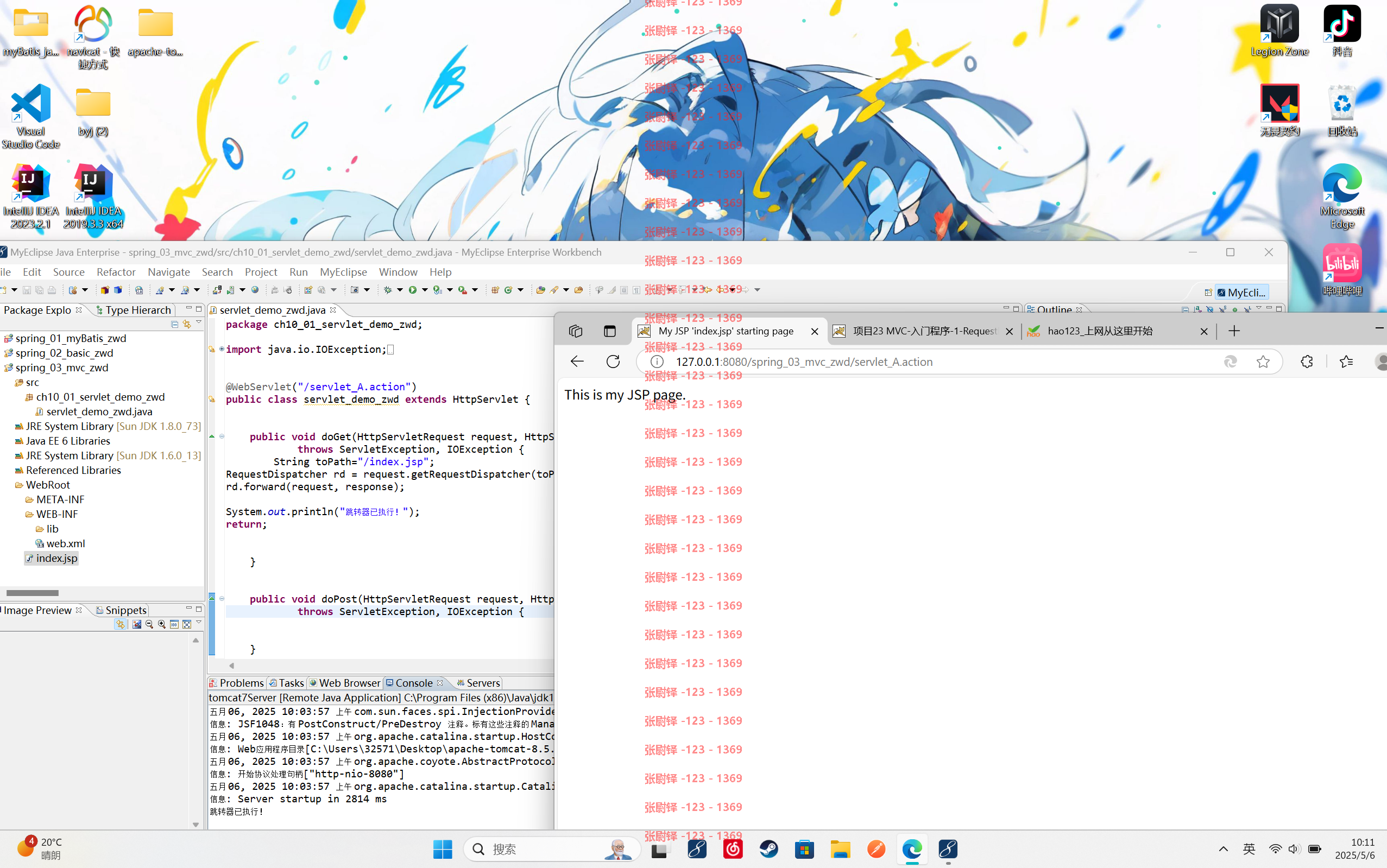This screenshot has height=868, width=1387.
Task: Click the screenshot camera icon in MyEclipse toolbar
Action: pos(355,290)
